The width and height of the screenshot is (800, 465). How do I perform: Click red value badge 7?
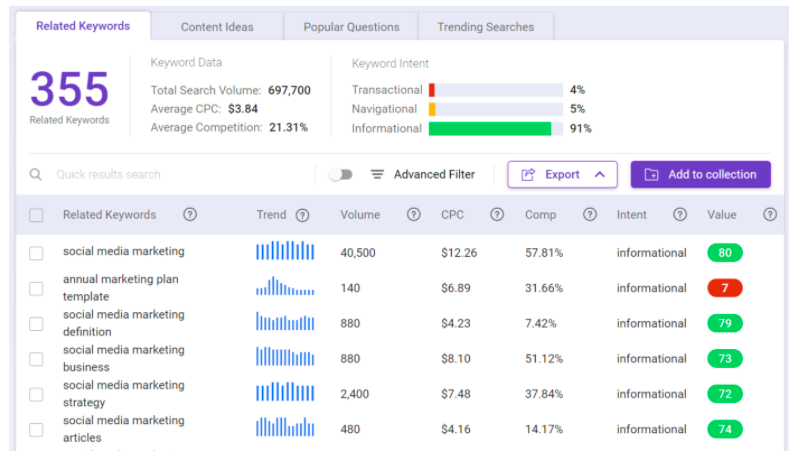724,288
